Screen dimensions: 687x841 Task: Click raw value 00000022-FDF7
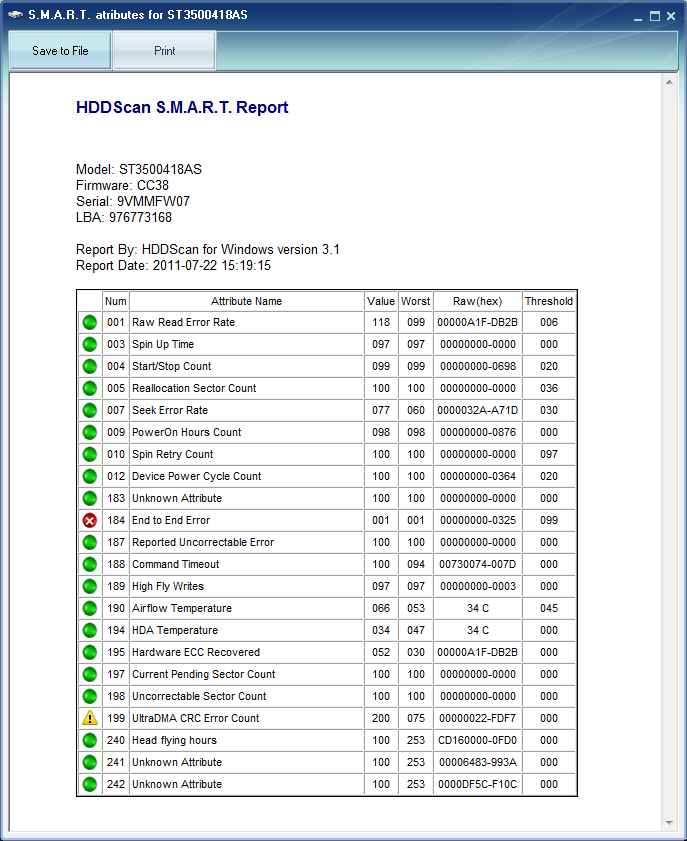point(477,718)
